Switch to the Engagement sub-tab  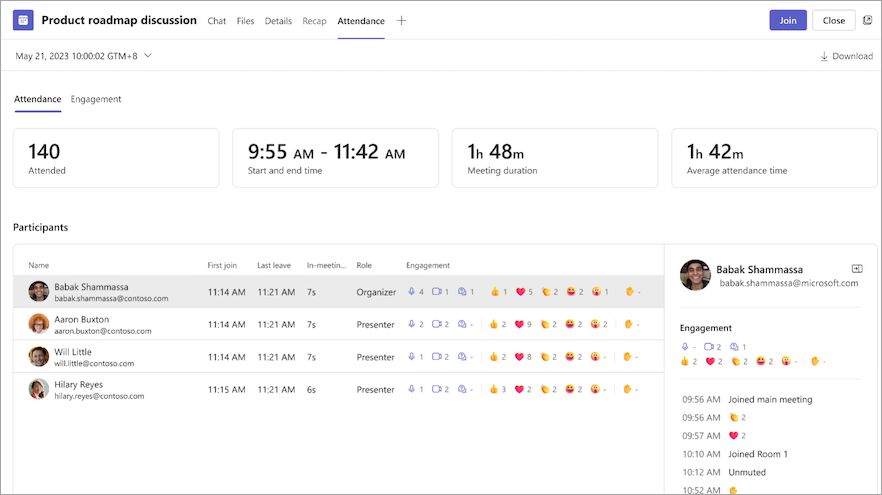(96, 99)
